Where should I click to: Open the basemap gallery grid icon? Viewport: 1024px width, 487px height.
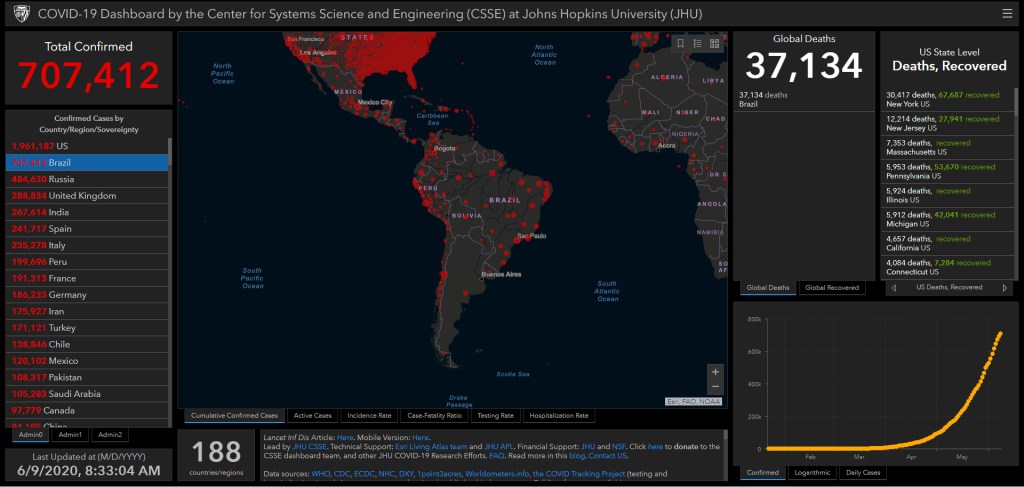pyautogui.click(x=714, y=43)
